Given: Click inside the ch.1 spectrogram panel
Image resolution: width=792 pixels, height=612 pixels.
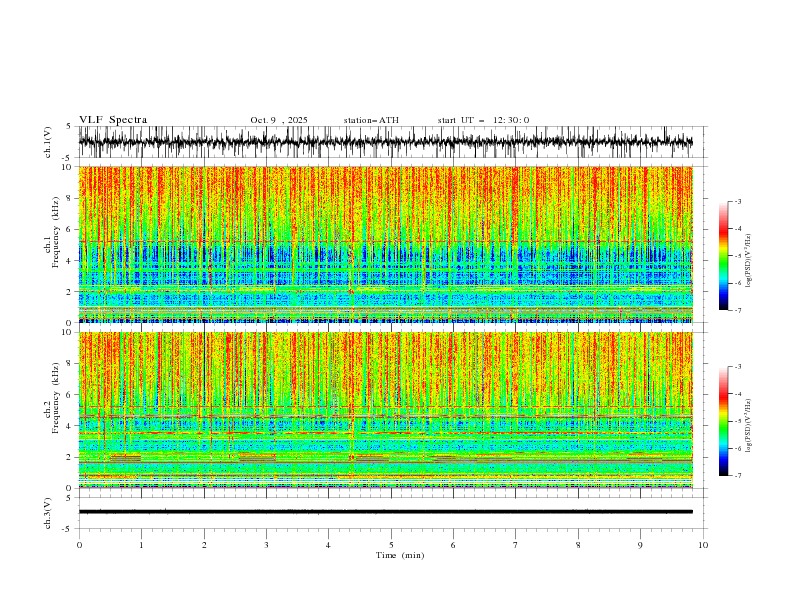Looking at the screenshot, I should point(385,244).
